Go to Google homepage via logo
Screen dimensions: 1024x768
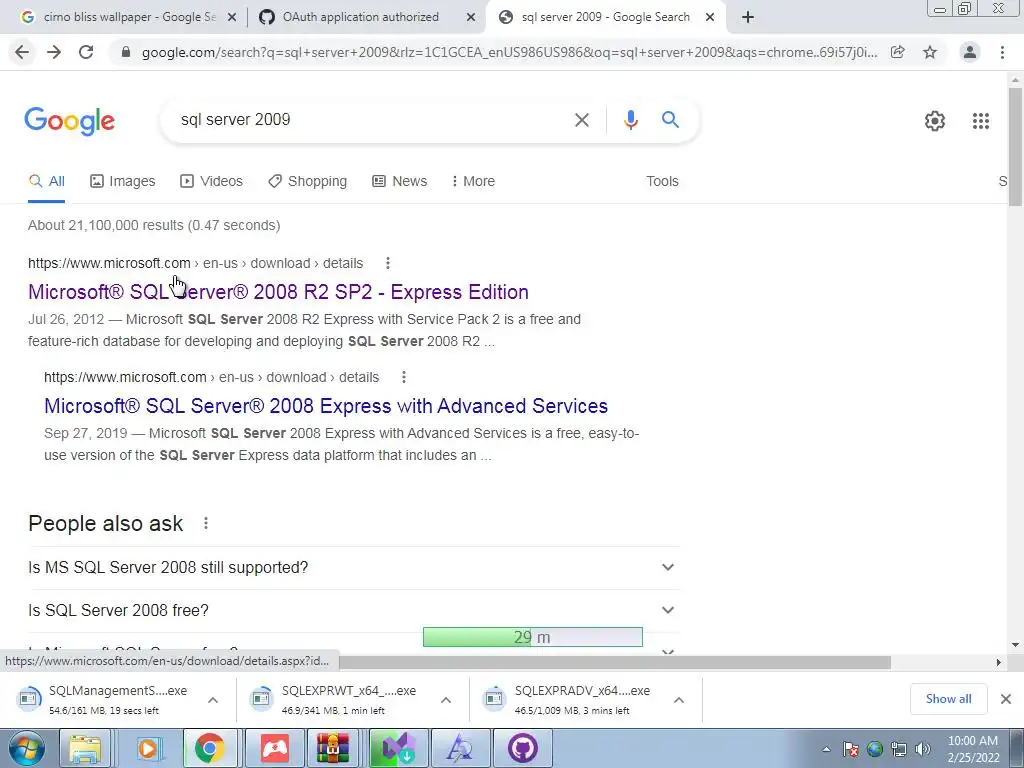(69, 121)
